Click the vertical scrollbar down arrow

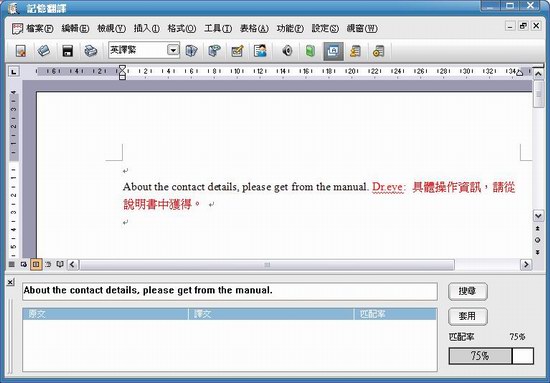click(x=538, y=216)
